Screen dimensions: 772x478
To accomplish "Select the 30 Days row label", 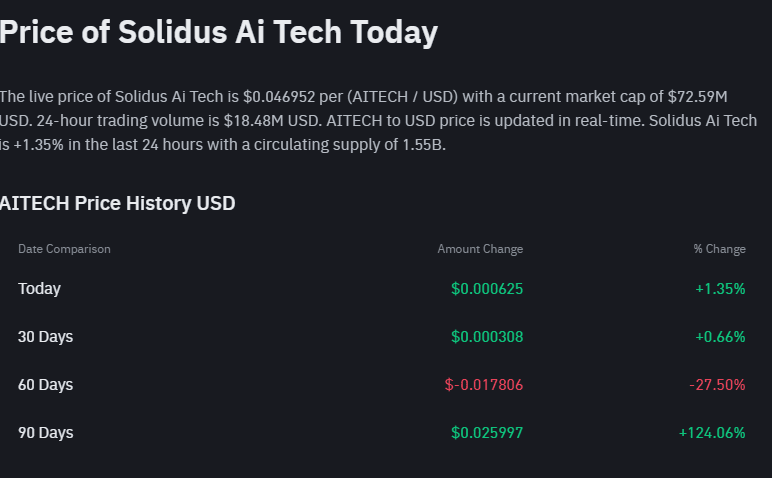I will [45, 337].
